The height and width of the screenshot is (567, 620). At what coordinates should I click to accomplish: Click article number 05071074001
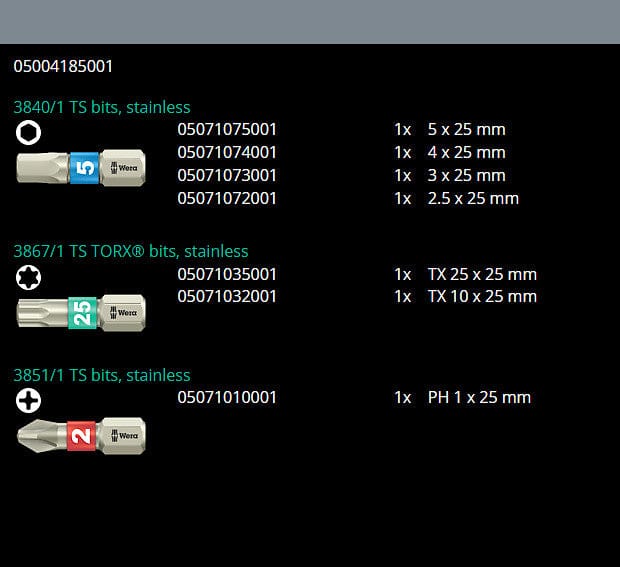click(227, 152)
